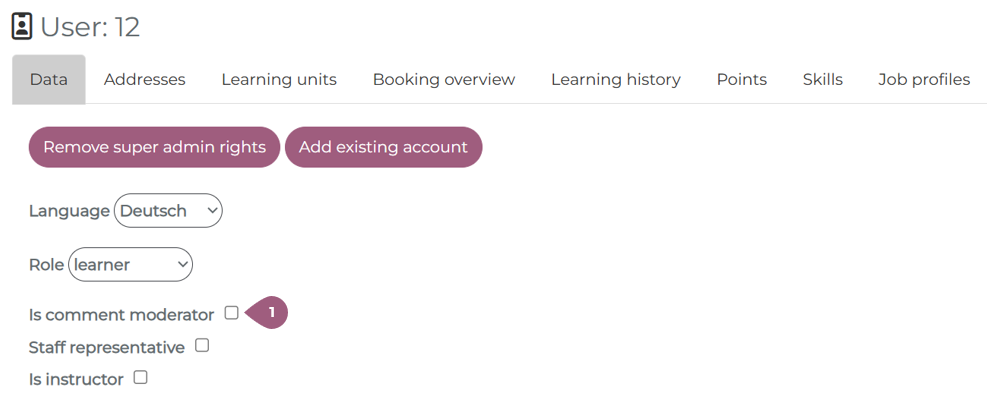Viewport: 987px width, 402px height.
Task: Select the Points tab
Action: point(742,80)
